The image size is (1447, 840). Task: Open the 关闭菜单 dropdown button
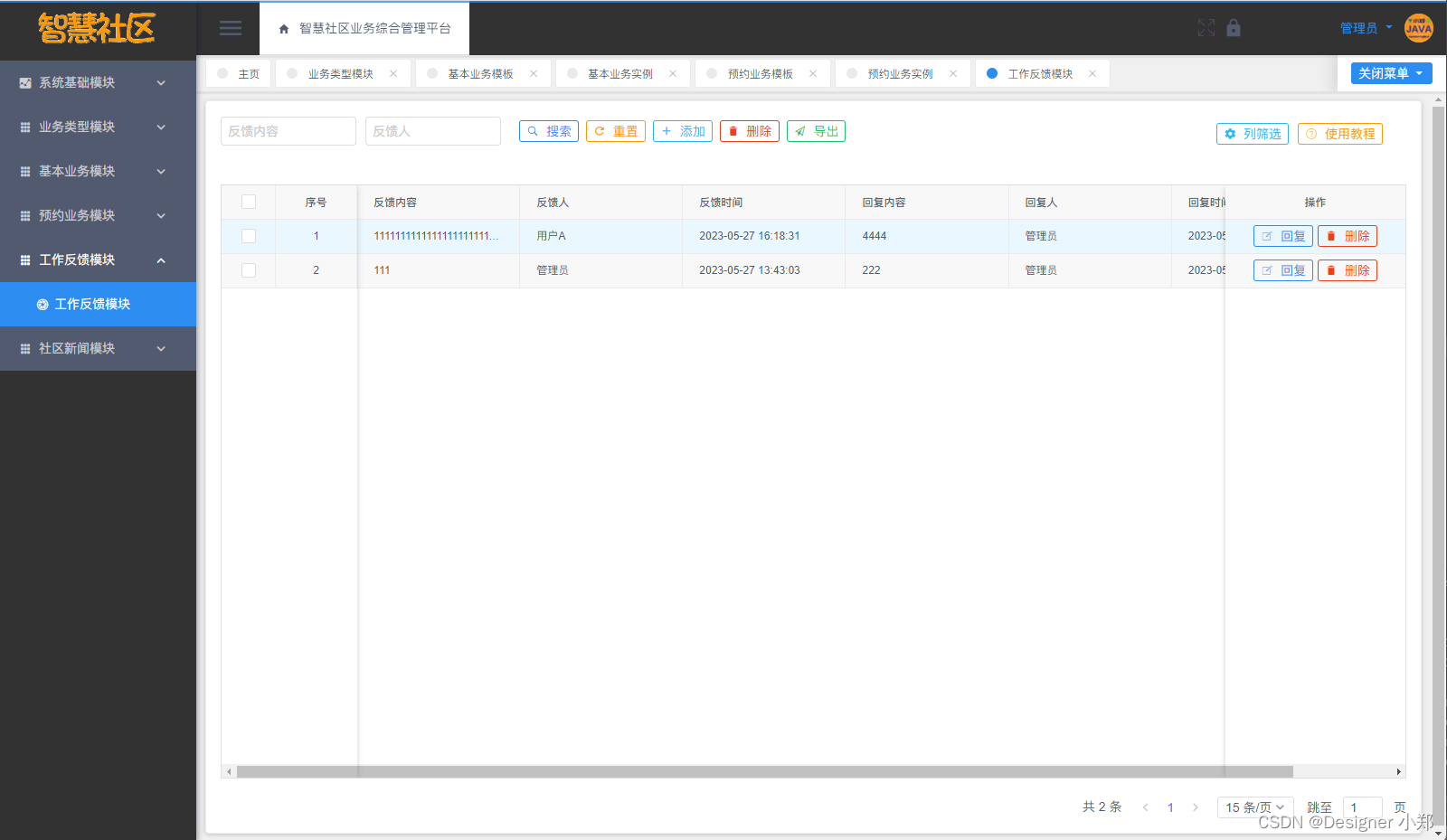[x=1391, y=73]
